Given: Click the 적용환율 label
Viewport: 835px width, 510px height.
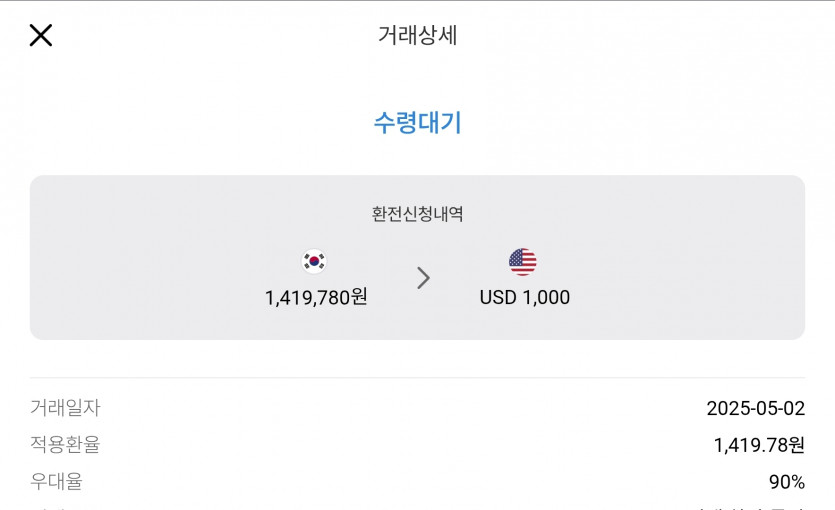Looking at the screenshot, I should (x=65, y=445).
